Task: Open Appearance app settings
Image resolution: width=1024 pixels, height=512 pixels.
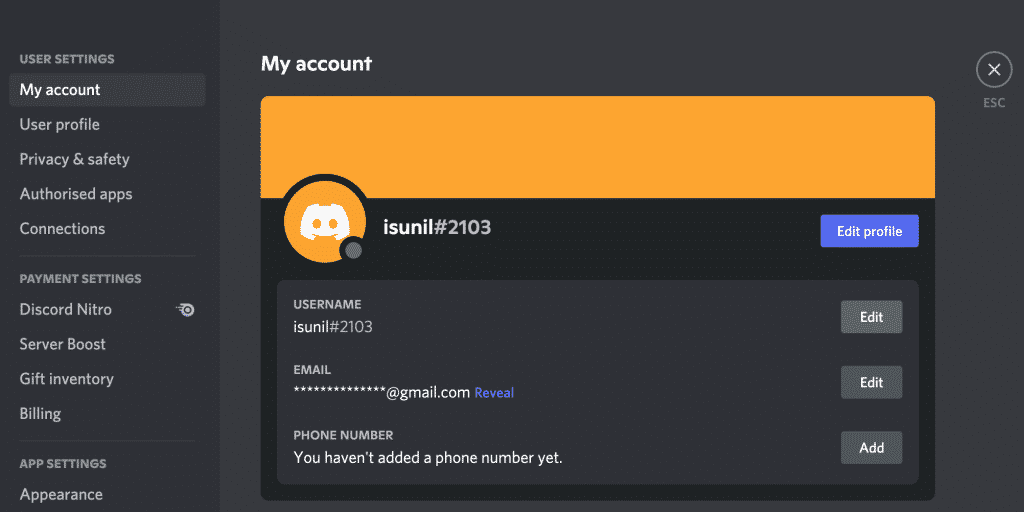Action: [x=61, y=495]
